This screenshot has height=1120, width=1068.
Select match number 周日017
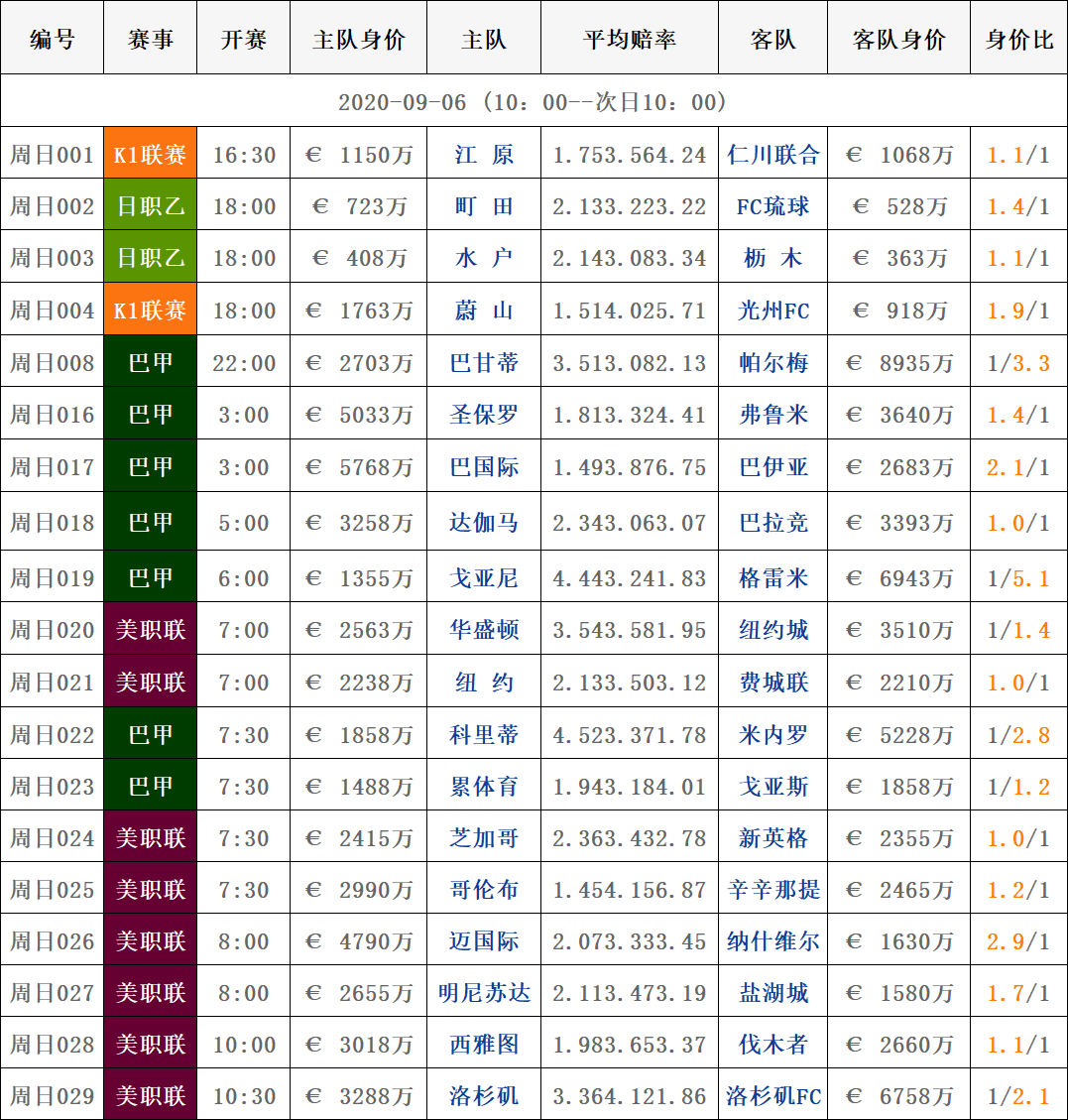coord(52,467)
